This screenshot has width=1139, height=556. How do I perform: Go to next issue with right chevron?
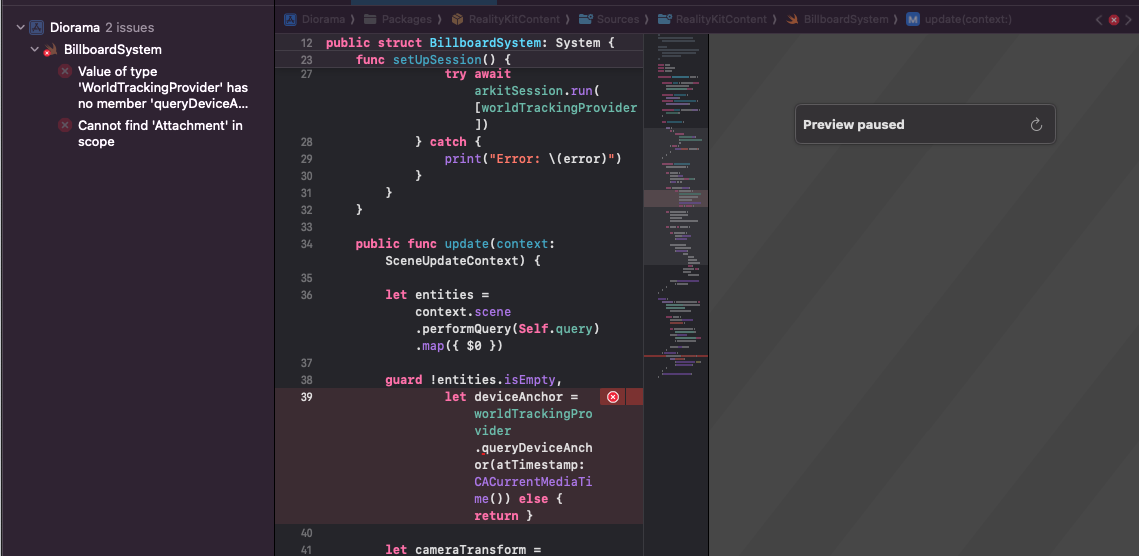(x=1128, y=19)
